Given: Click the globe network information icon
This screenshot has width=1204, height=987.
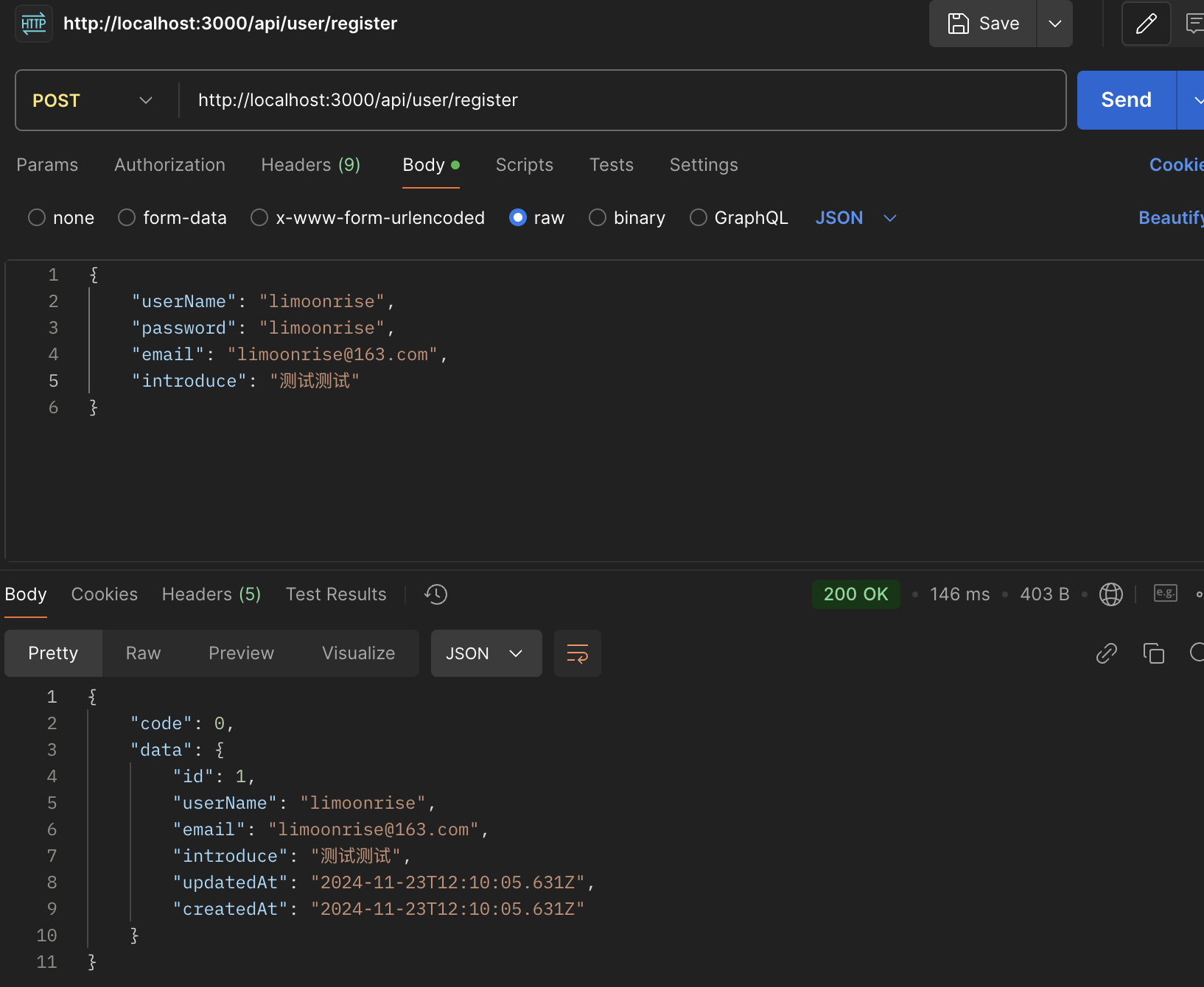Looking at the screenshot, I should pyautogui.click(x=1111, y=594).
